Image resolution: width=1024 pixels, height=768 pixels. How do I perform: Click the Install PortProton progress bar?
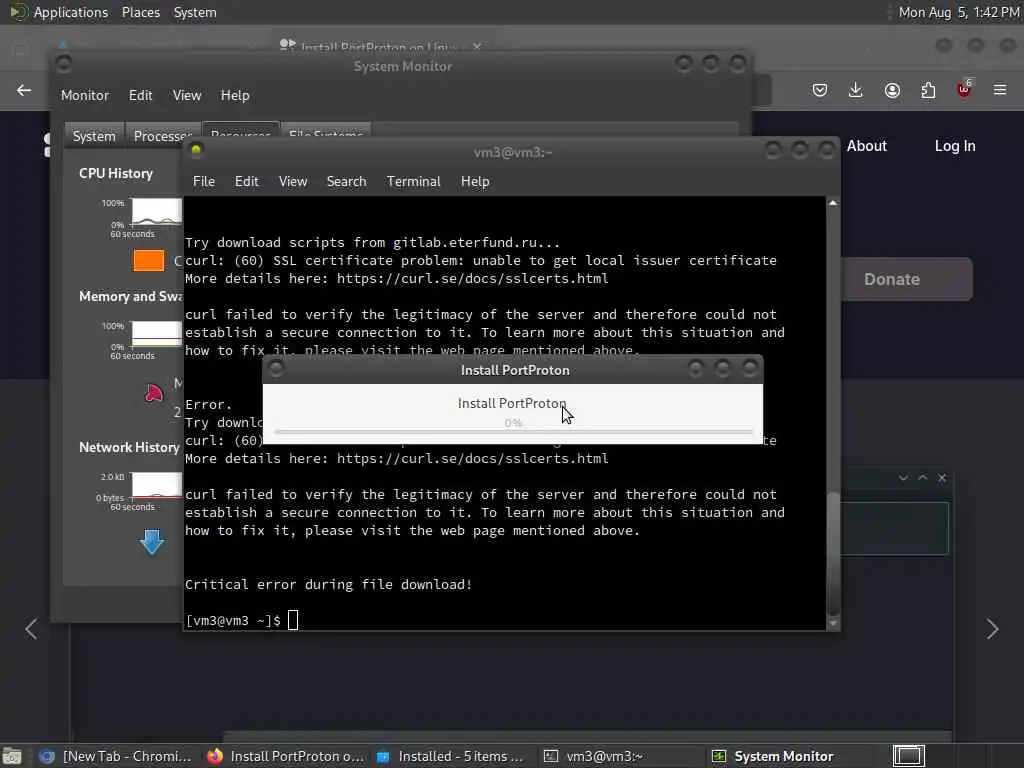(x=513, y=432)
